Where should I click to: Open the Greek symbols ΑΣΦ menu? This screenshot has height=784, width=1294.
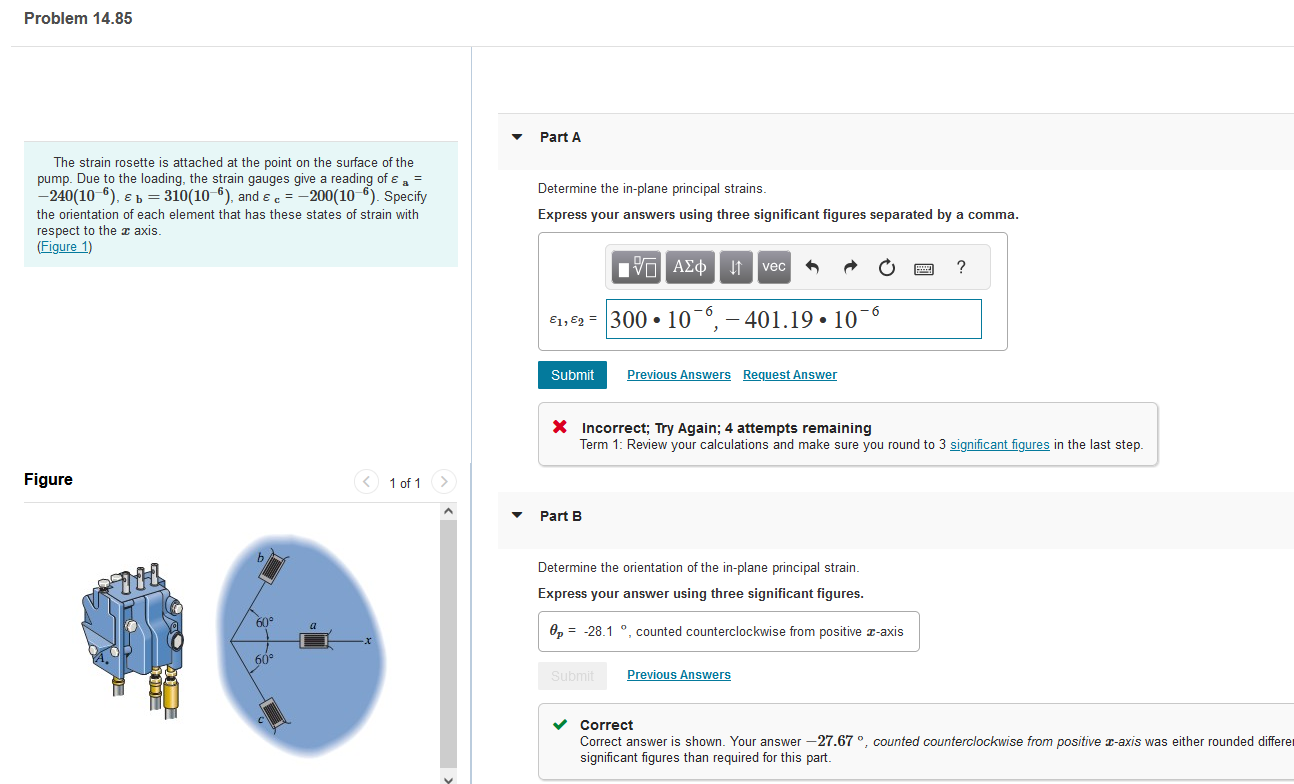point(690,267)
